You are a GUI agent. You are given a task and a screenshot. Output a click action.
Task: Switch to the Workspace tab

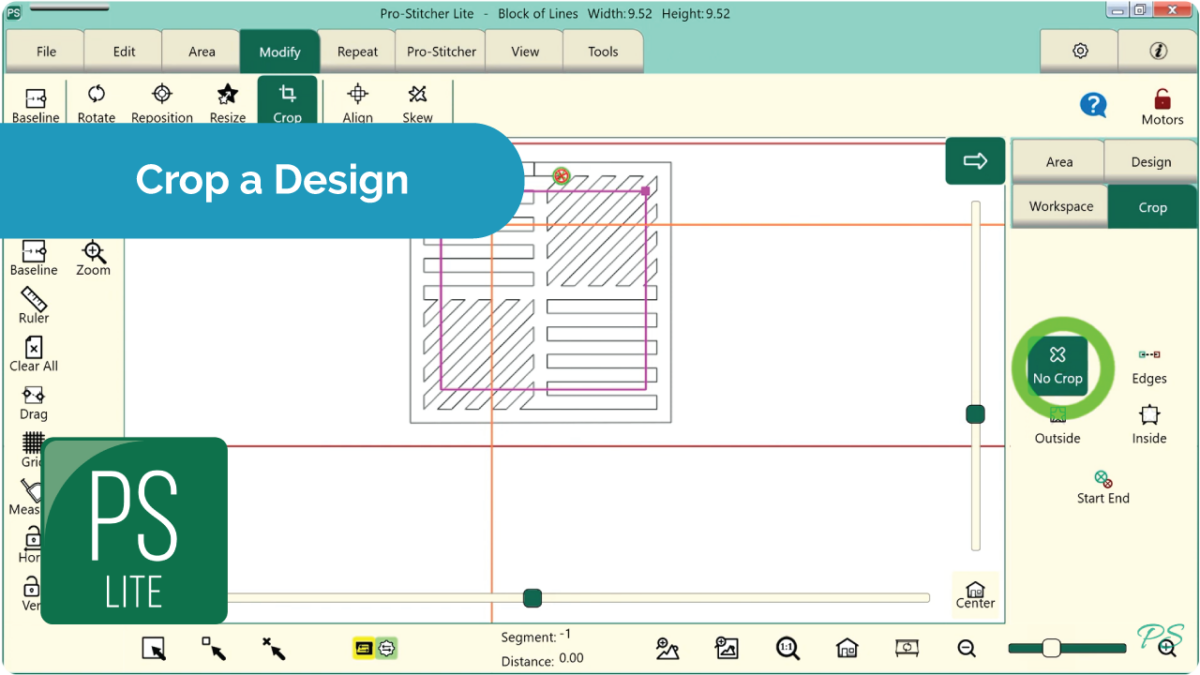[1060, 206]
